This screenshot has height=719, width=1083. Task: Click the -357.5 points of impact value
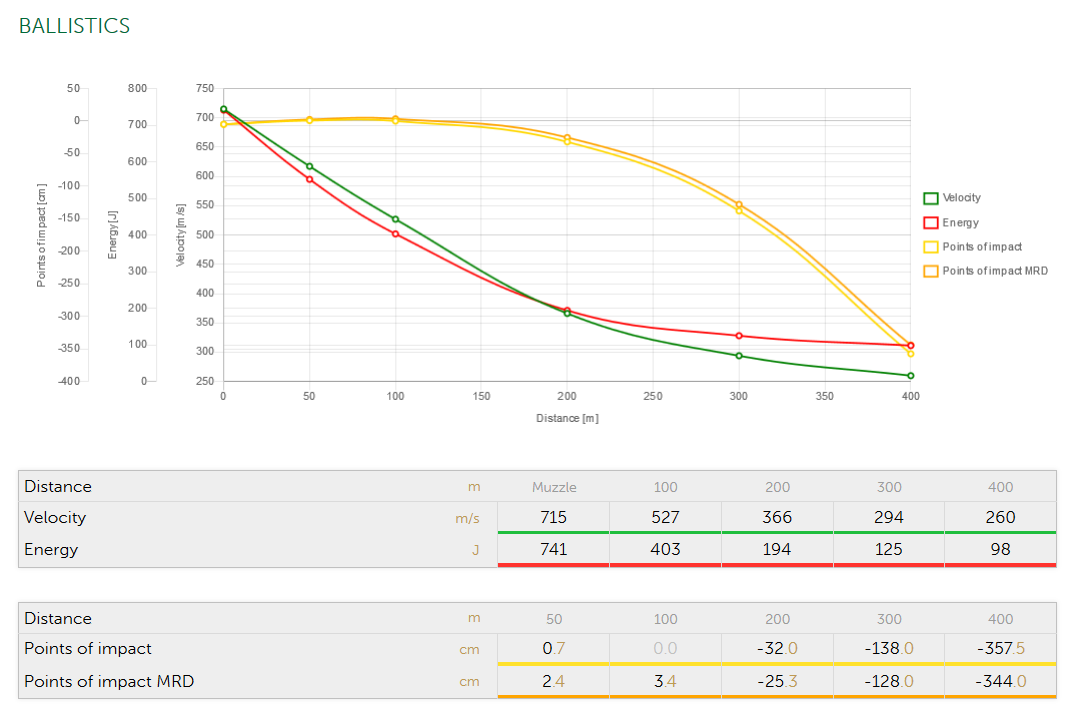[1000, 648]
